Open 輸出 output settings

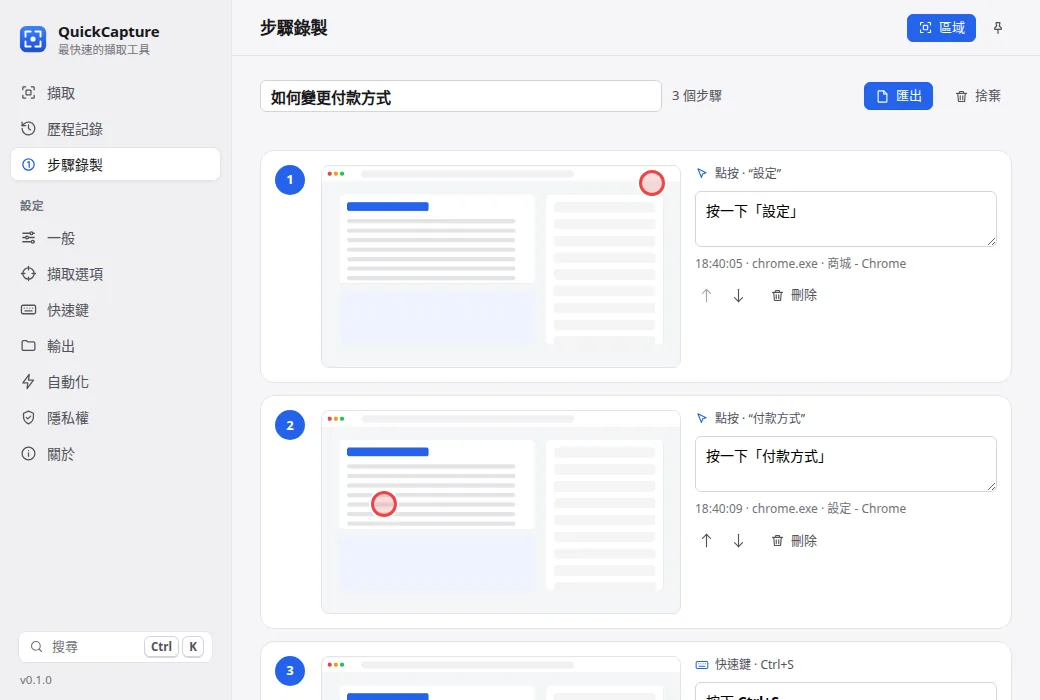click(x=115, y=346)
